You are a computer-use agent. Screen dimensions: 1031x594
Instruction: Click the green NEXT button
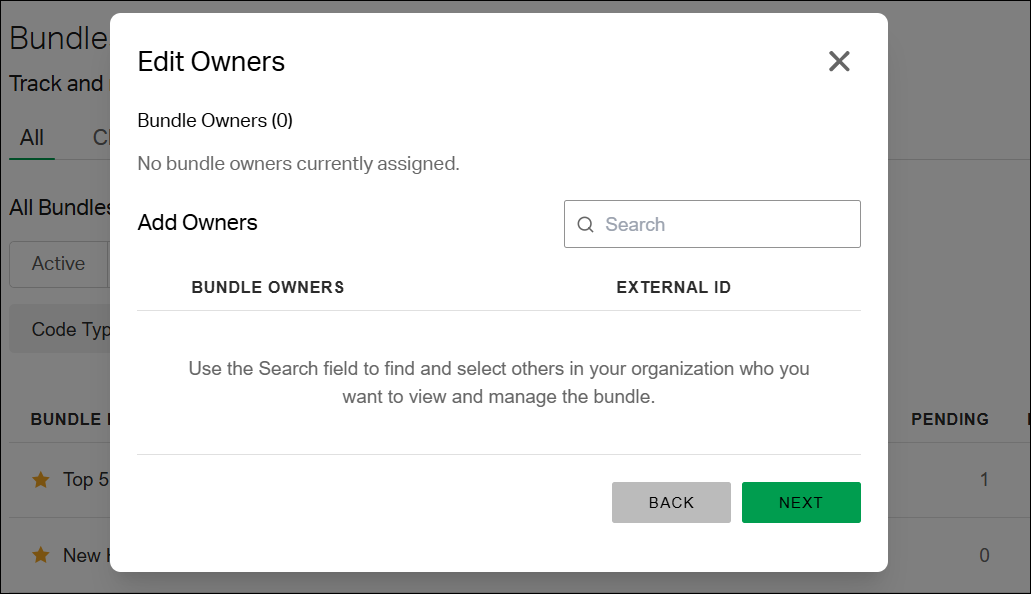click(801, 503)
